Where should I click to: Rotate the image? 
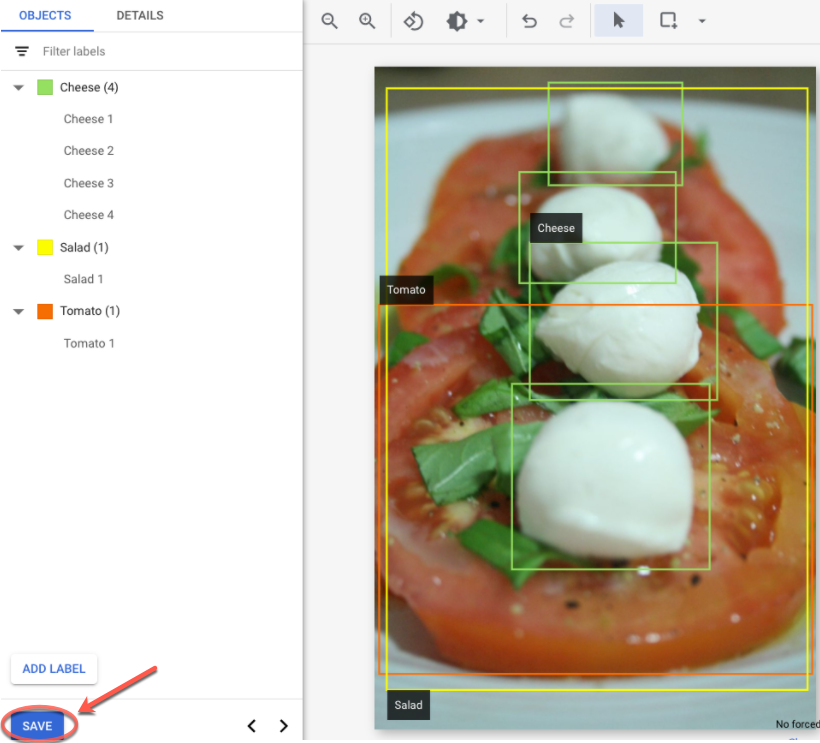click(x=413, y=20)
